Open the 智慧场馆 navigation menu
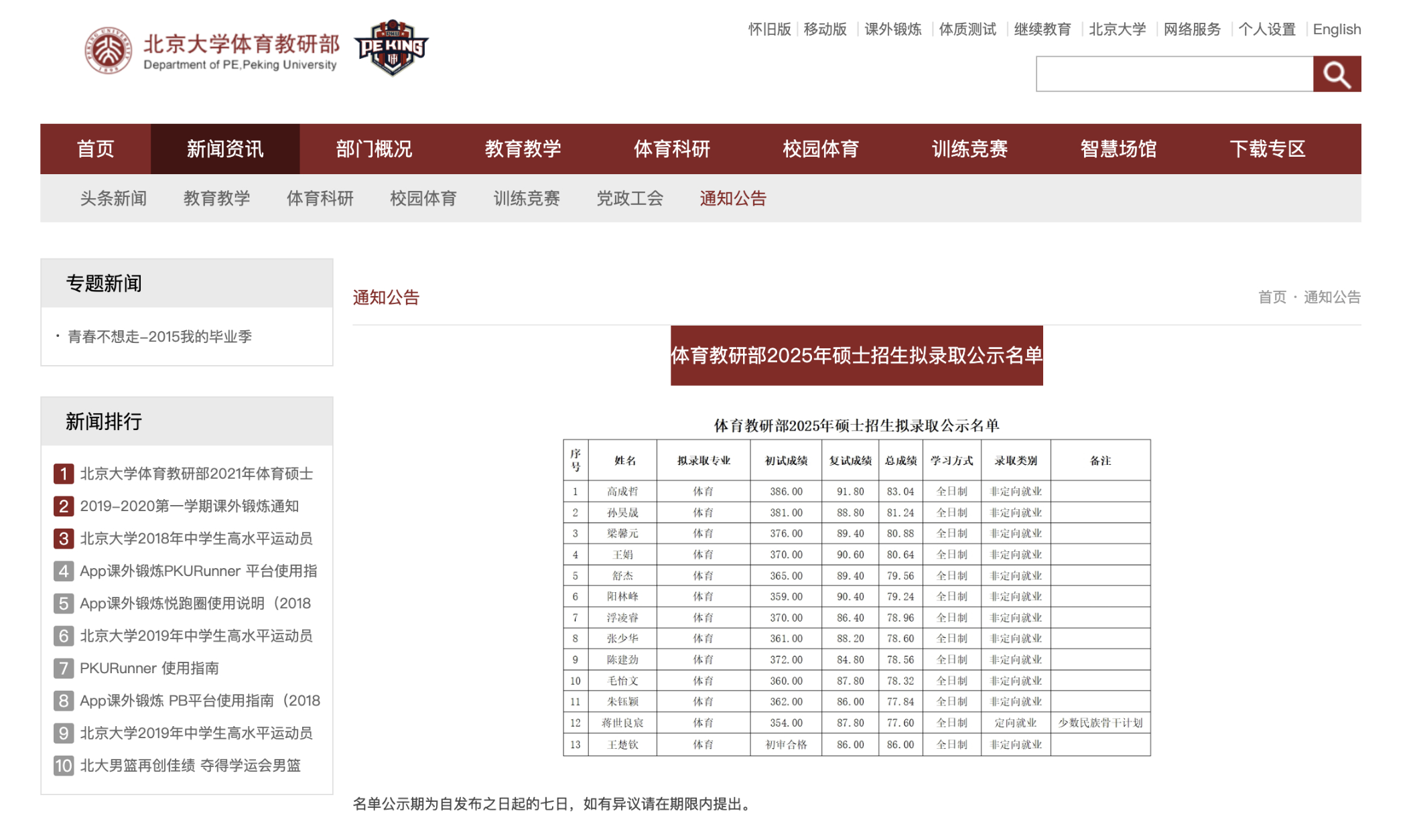1411x840 pixels. point(1118,149)
